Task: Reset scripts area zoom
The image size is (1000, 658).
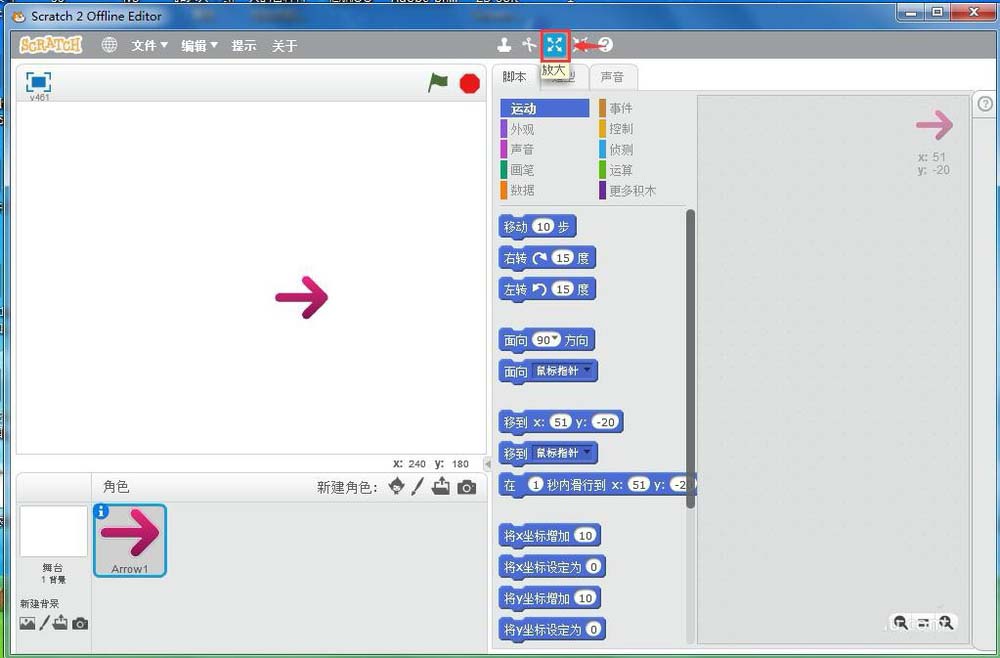Action: coord(923,623)
